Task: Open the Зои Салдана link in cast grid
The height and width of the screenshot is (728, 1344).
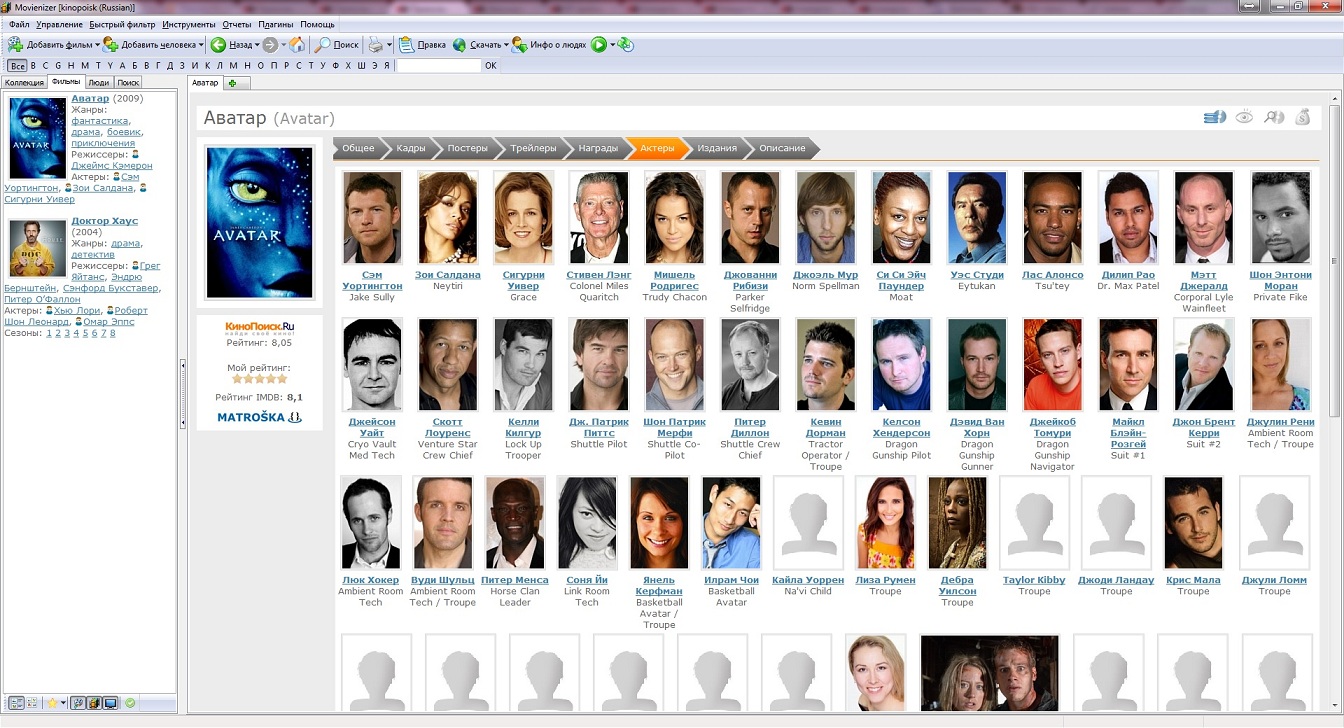Action: pyautogui.click(x=448, y=275)
